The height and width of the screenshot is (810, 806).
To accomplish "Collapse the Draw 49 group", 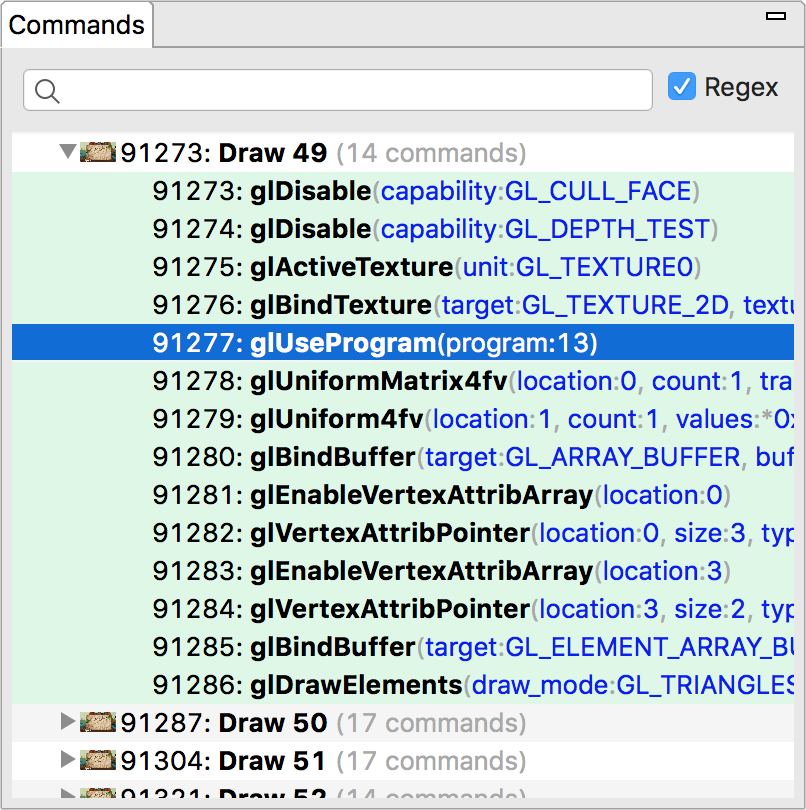I will point(68,151).
